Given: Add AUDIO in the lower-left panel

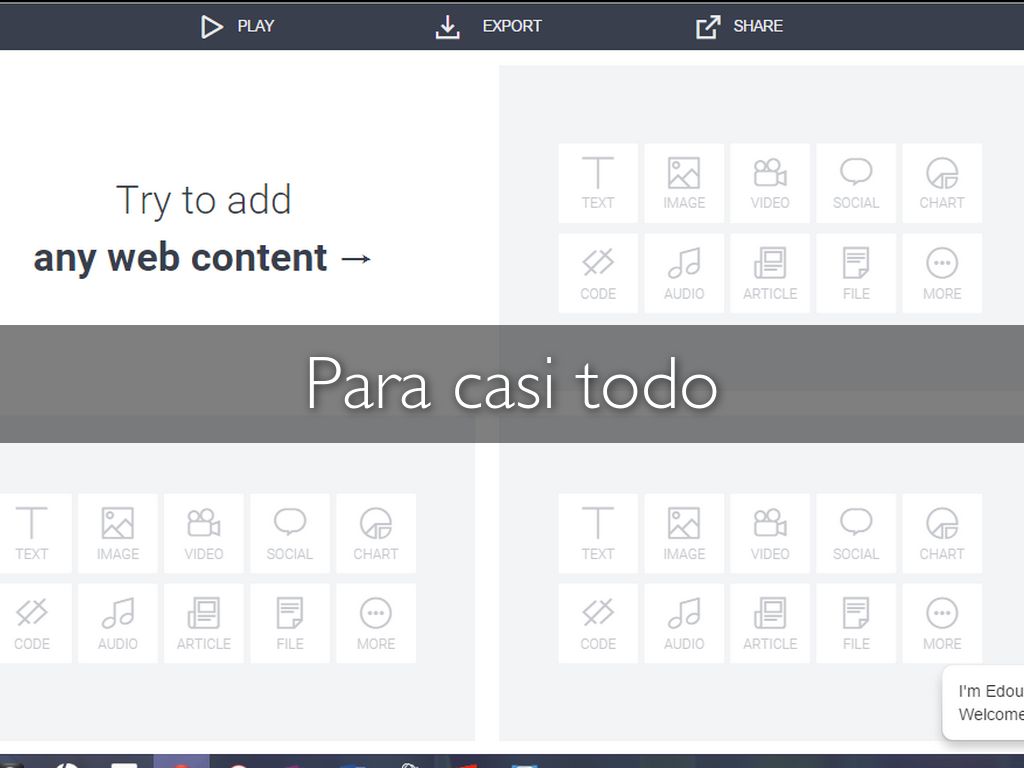Looking at the screenshot, I should coord(118,623).
